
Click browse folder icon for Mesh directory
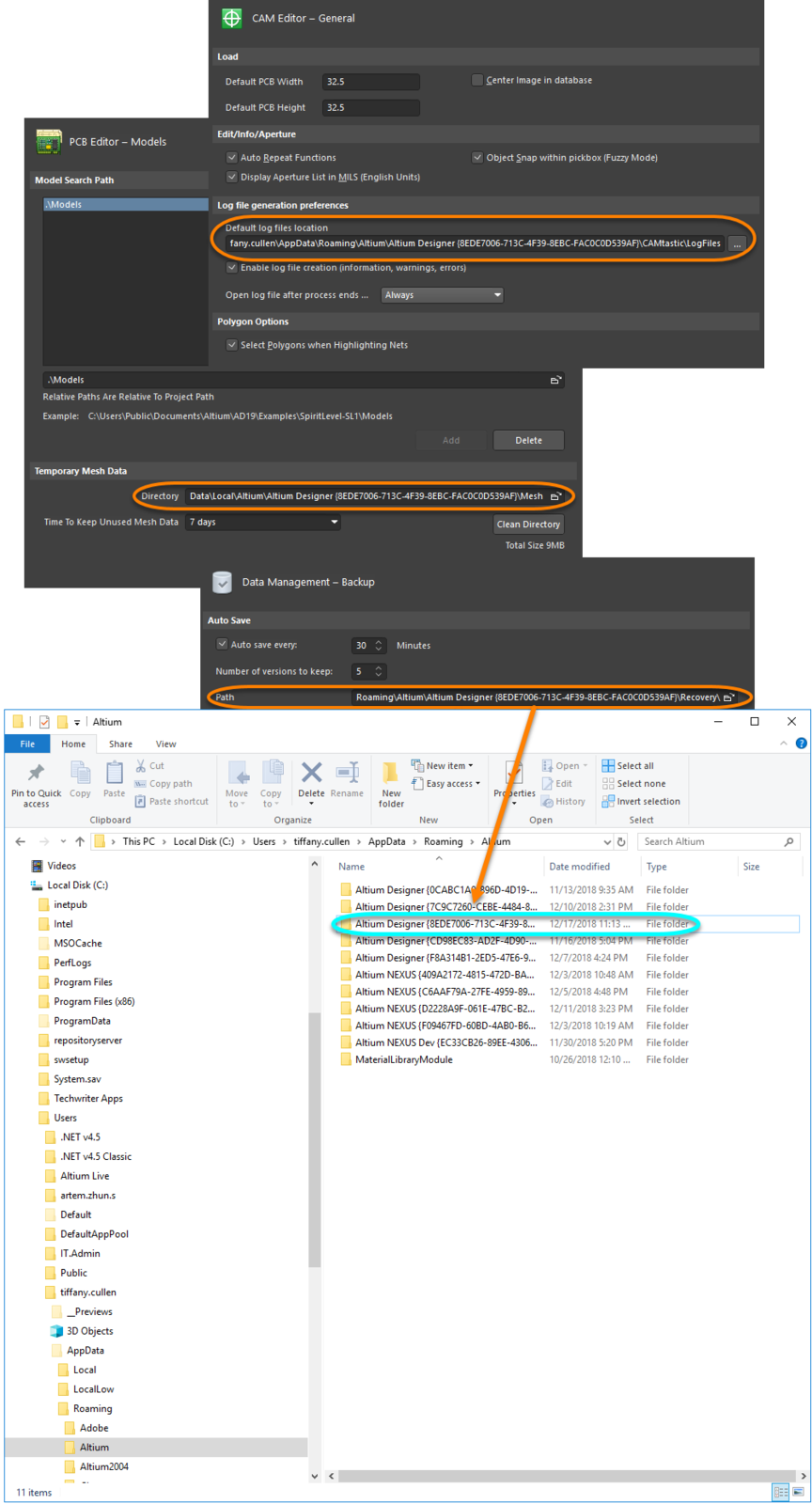pos(555,496)
